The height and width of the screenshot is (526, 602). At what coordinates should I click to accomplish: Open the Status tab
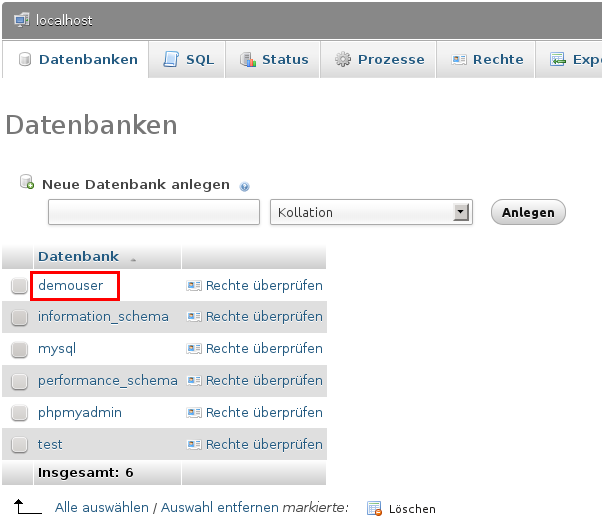[x=273, y=60]
